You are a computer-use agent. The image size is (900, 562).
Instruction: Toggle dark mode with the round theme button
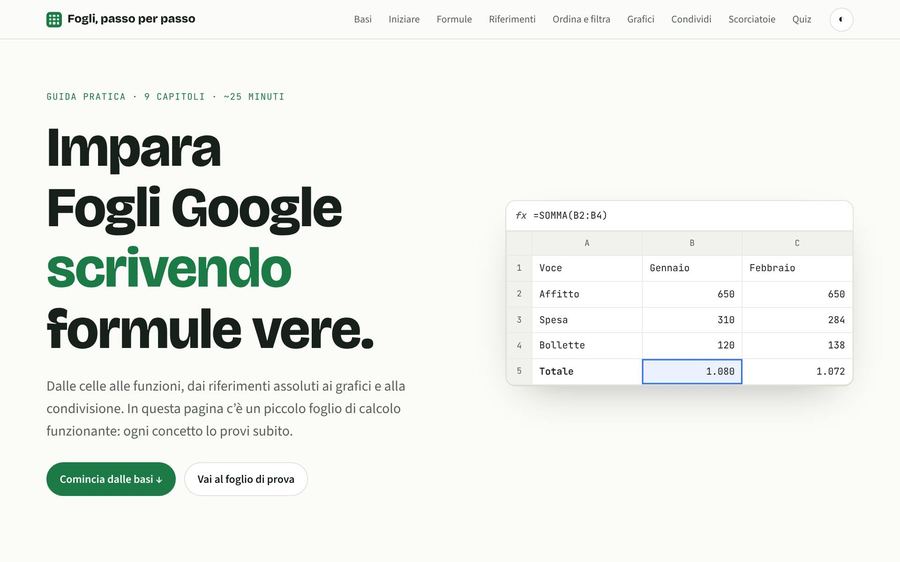[841, 20]
